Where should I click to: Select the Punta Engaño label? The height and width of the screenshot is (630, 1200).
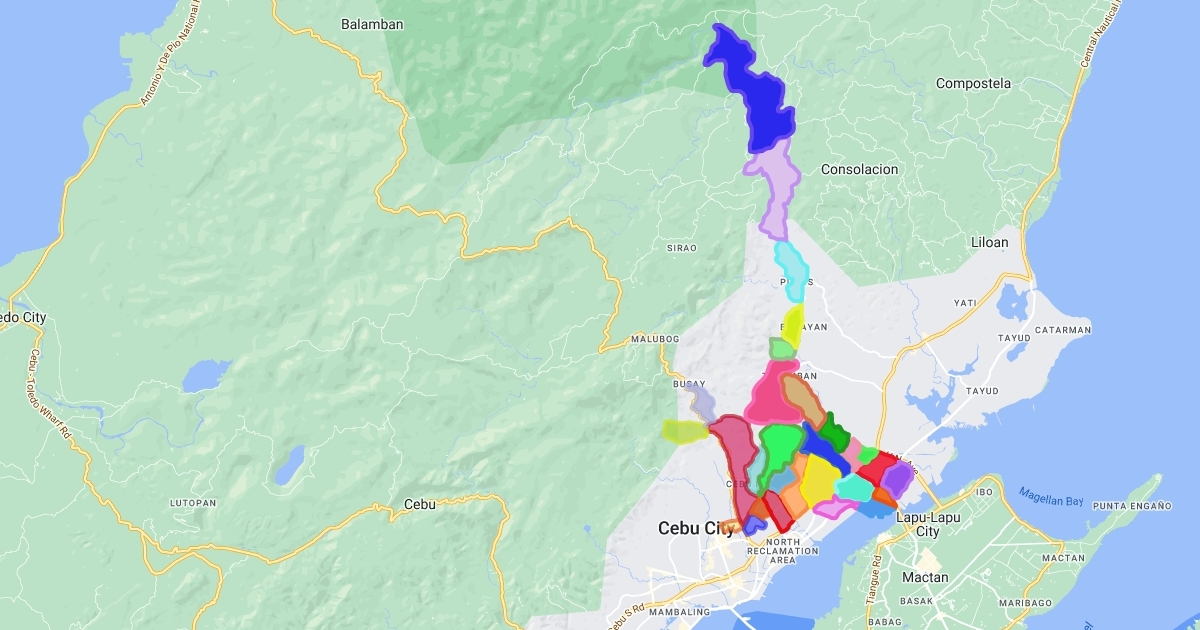click(x=1133, y=506)
